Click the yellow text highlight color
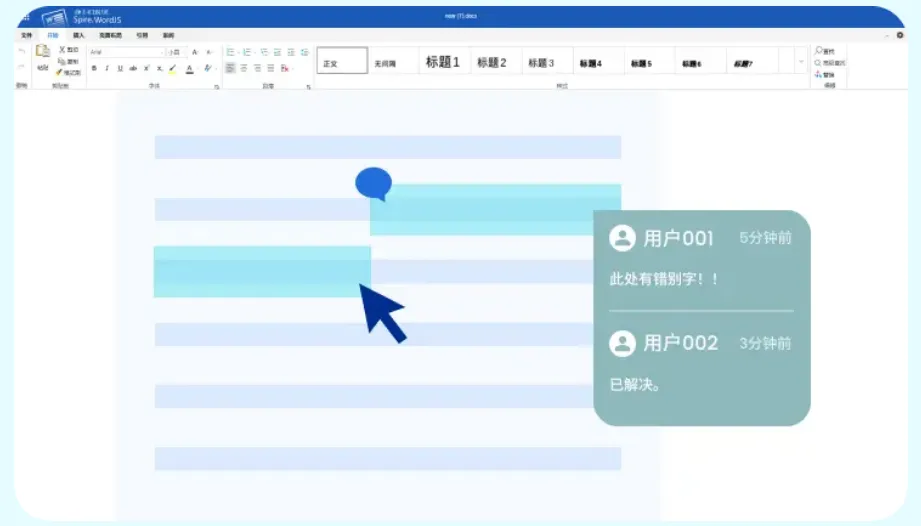This screenshot has height=526, width=921. (173, 69)
